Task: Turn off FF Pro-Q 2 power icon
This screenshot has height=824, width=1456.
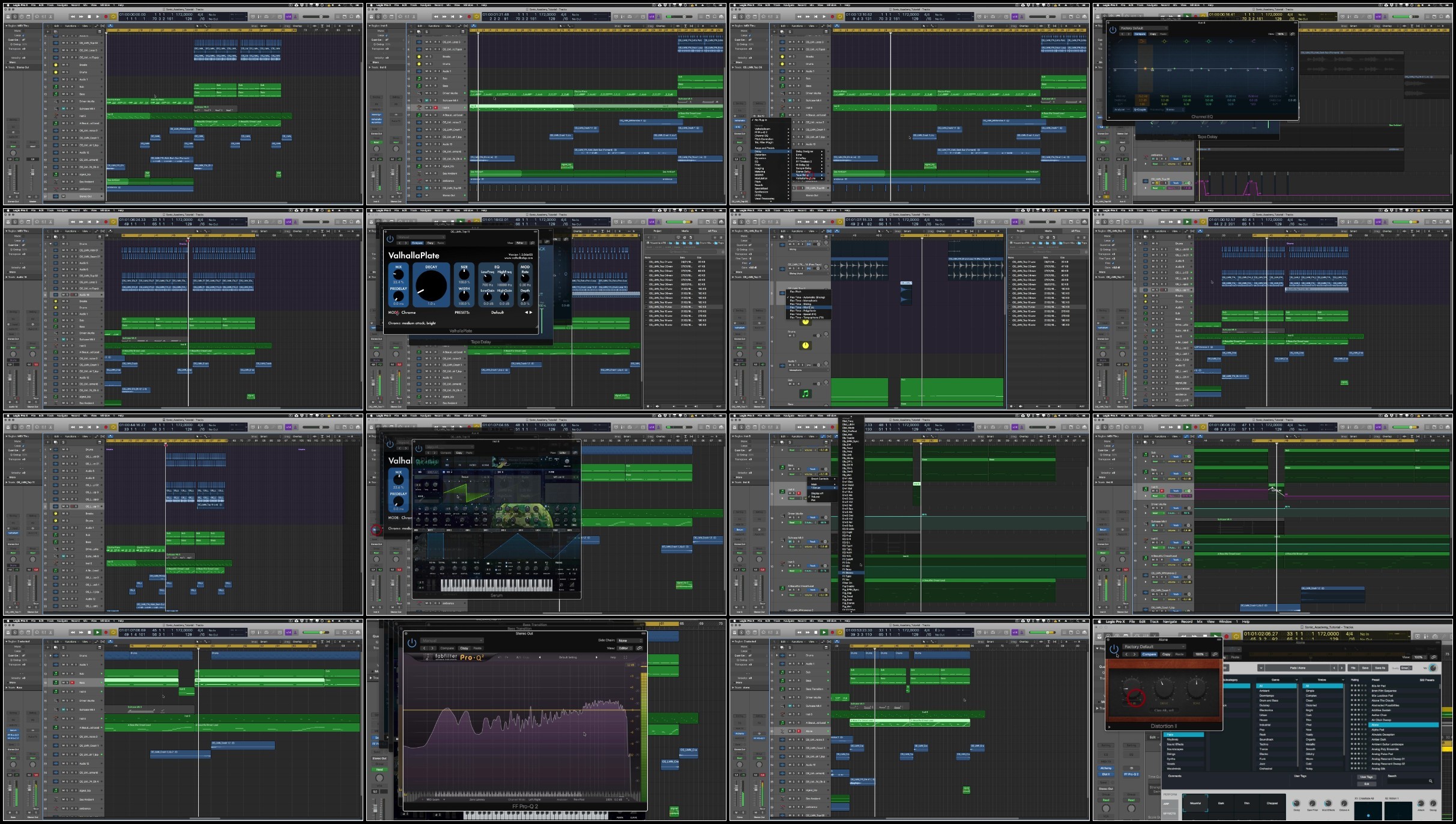Action: click(412, 643)
